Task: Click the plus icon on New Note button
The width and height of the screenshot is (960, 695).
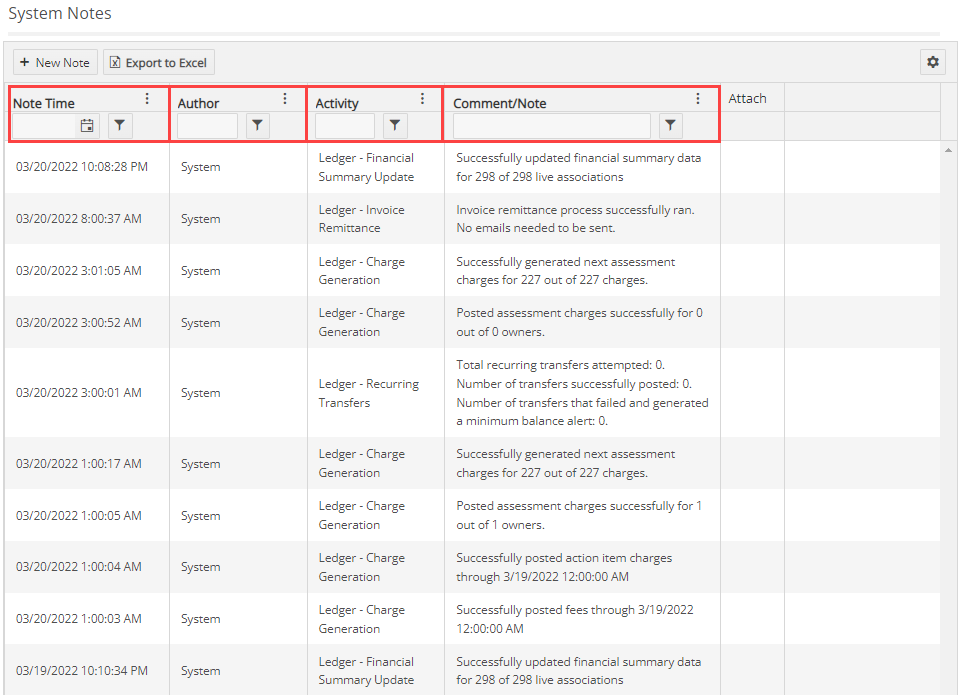Action: pyautogui.click(x=24, y=61)
